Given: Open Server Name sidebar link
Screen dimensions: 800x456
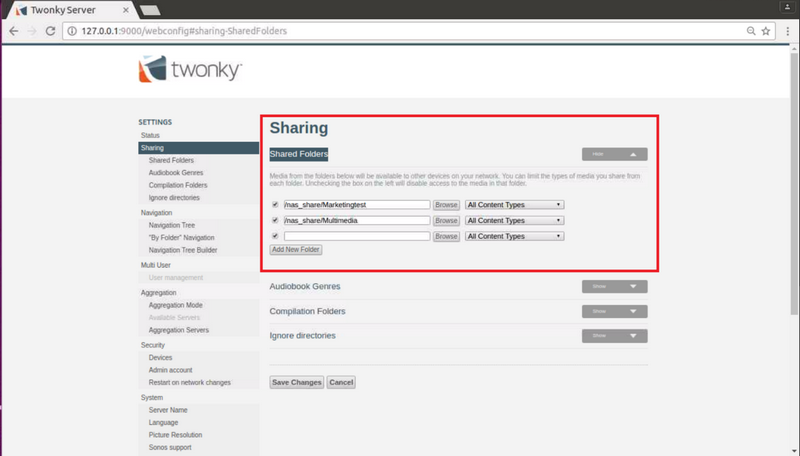Looking at the screenshot, I should pos(168,410).
